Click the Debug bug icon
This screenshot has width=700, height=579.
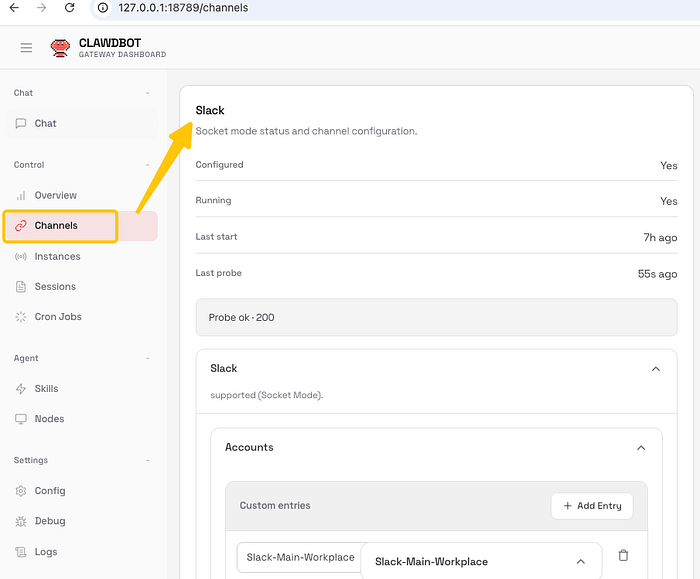(21, 521)
